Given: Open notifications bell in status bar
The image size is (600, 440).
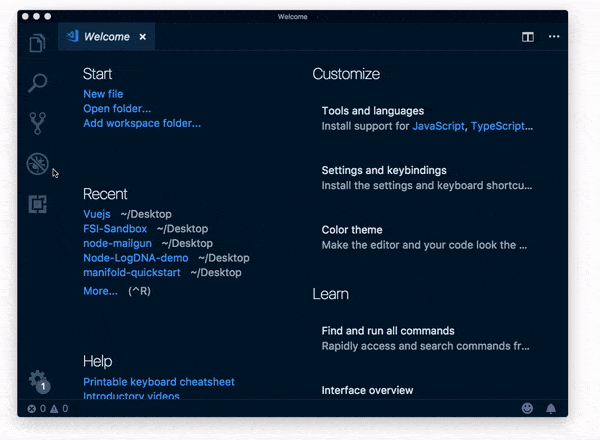Looking at the screenshot, I should 551,409.
